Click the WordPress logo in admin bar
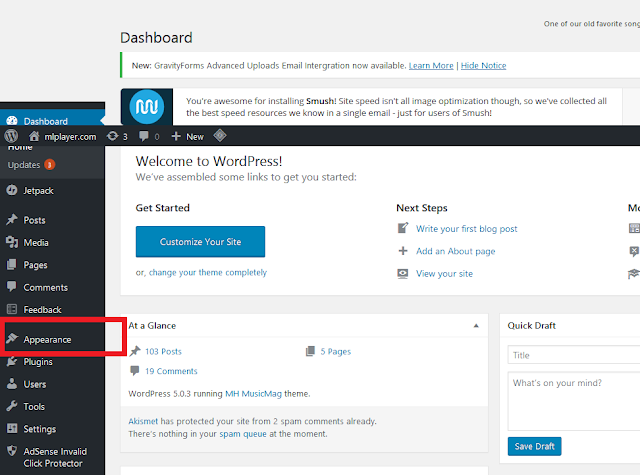Screen dimensions: 640x475 point(11,136)
